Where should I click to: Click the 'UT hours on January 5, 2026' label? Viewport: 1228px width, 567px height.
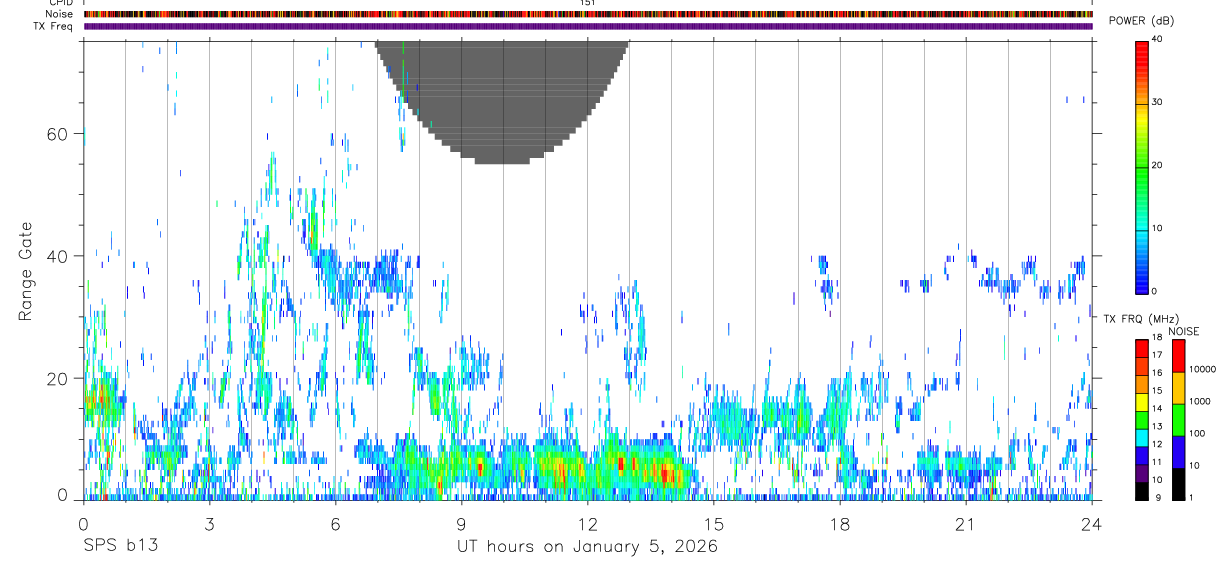tap(587, 547)
